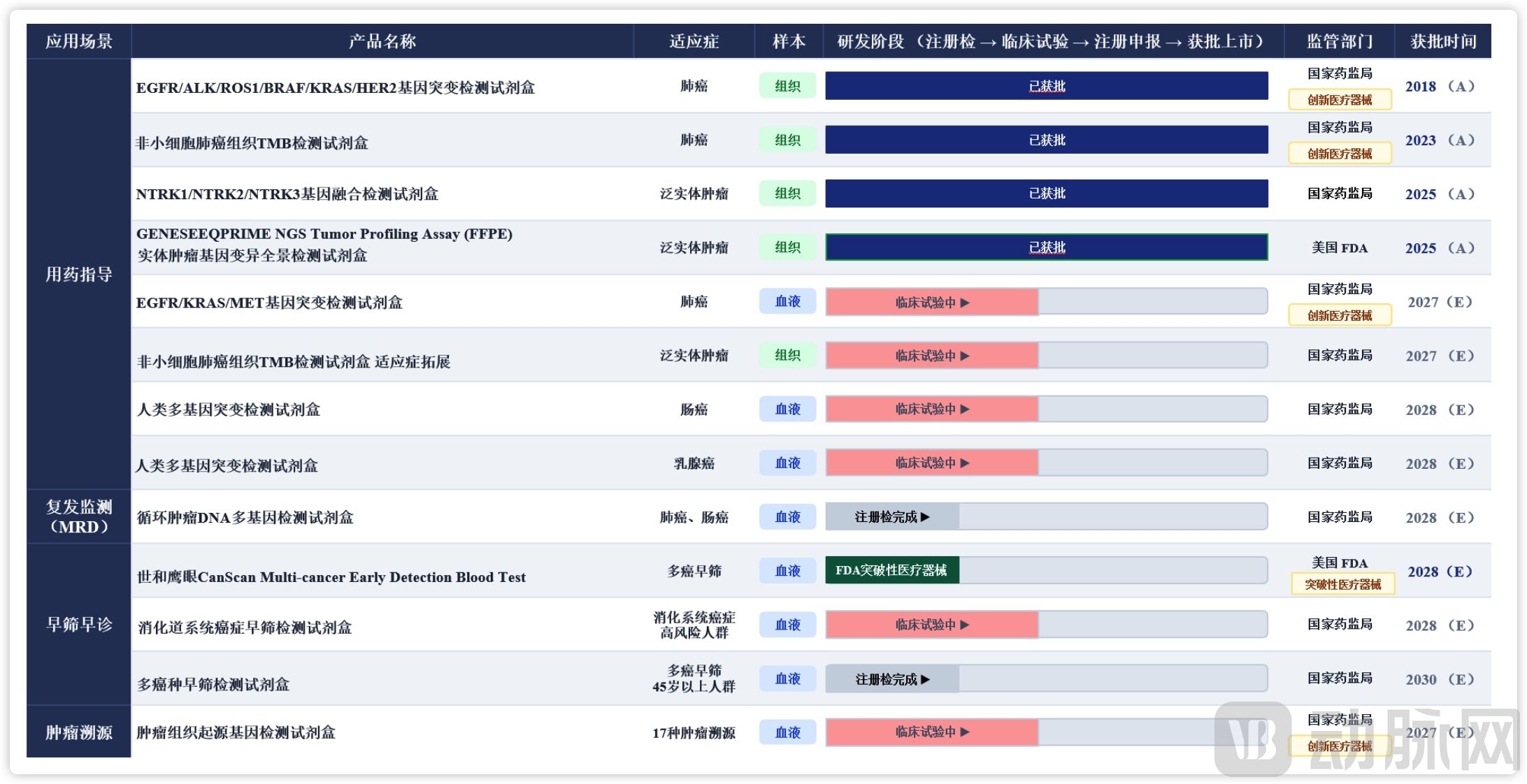This screenshot has height=784, width=1527.
Task: Click 临床试验中 bar in the 肠癌 row
Action: click(932, 409)
